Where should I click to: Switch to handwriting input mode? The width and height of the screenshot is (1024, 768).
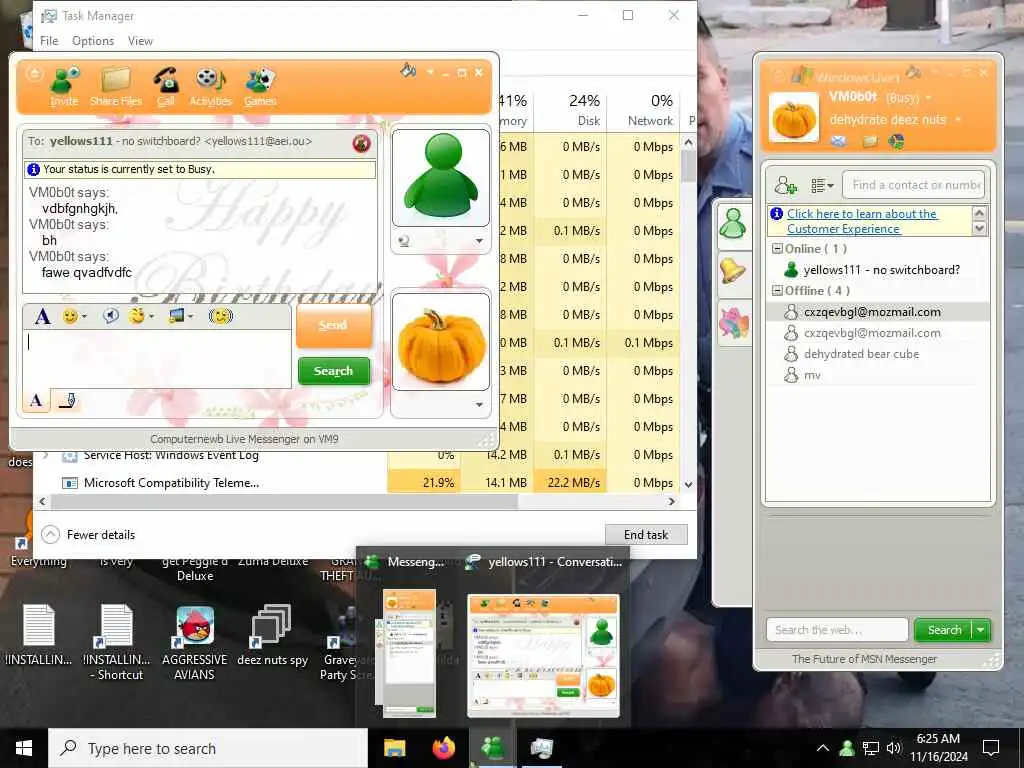click(67, 400)
